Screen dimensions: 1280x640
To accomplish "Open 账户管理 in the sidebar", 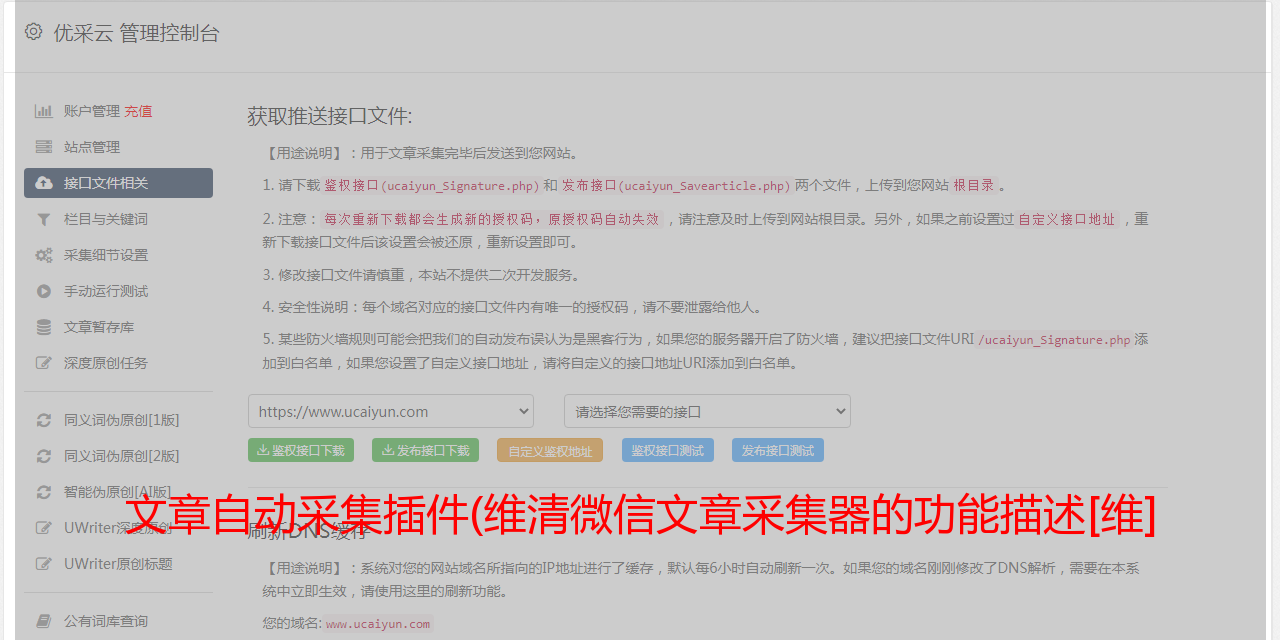I will pos(92,111).
